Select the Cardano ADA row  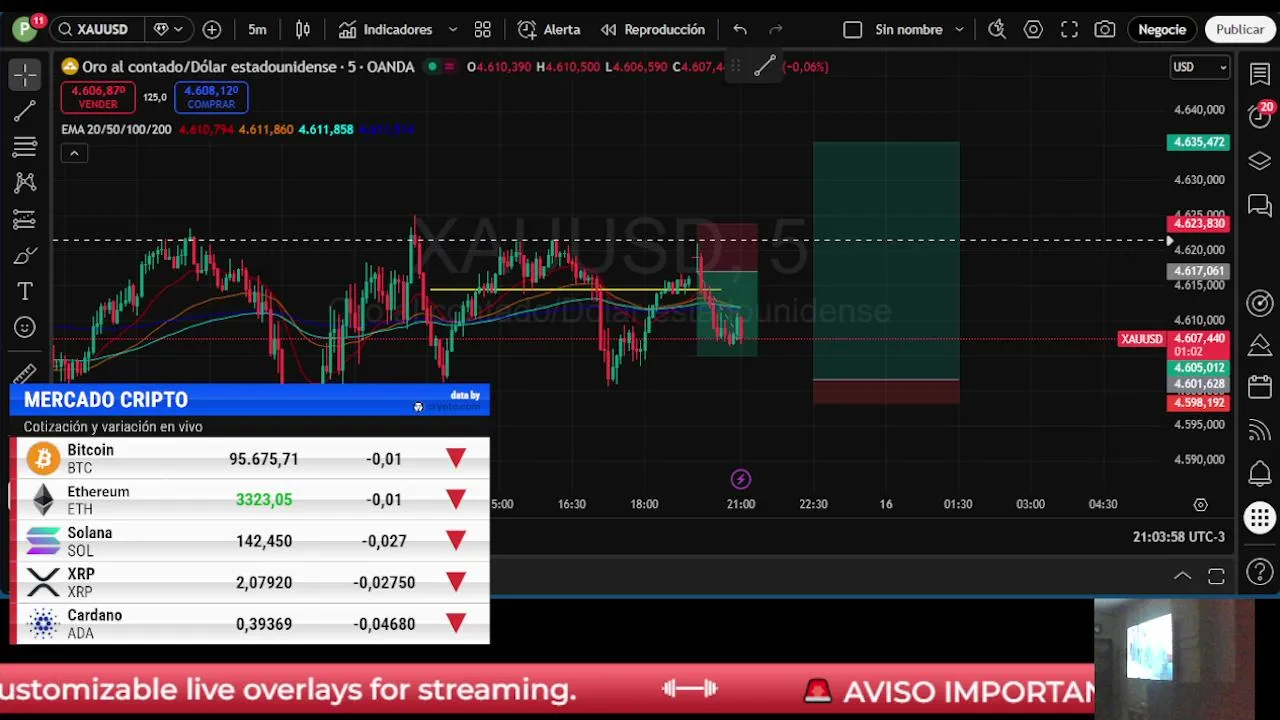tap(250, 624)
